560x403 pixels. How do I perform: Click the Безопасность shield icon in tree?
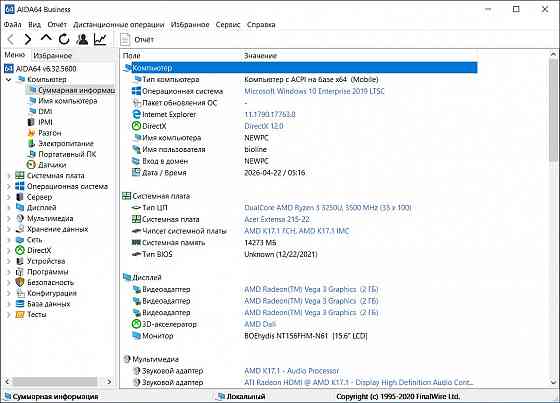[x=20, y=282]
